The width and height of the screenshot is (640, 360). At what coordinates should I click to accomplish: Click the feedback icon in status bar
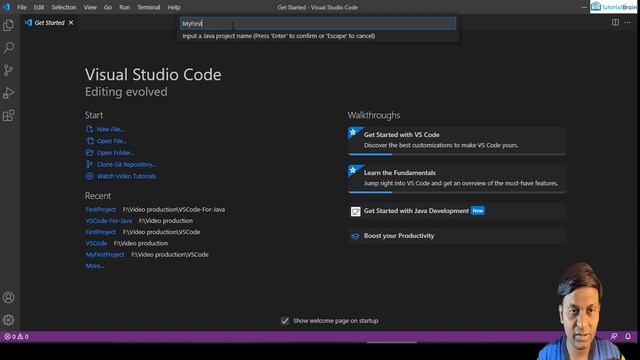point(614,337)
